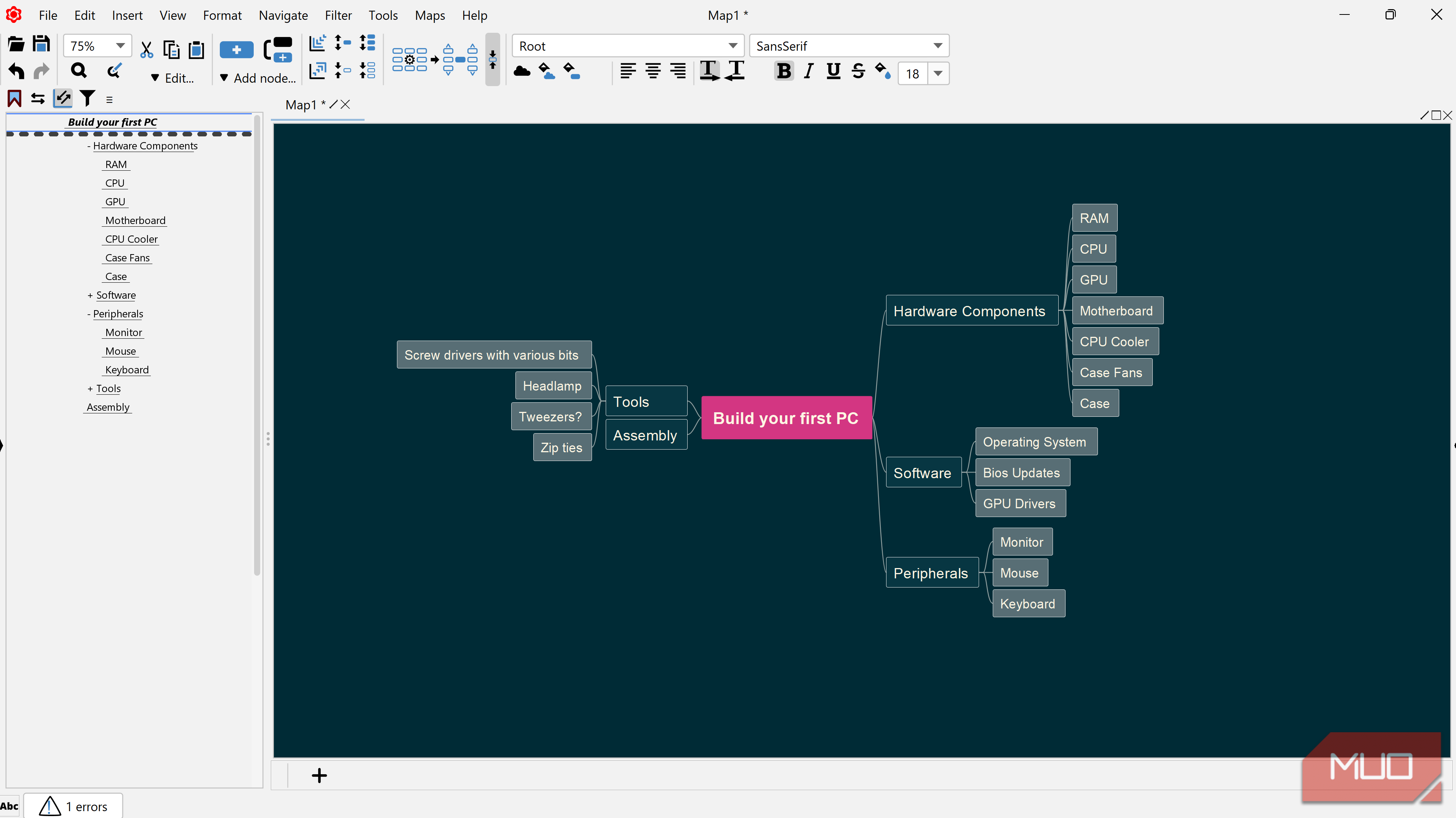Open Find with the magnifier icon
This screenshot has height=818, width=1456.
78,70
